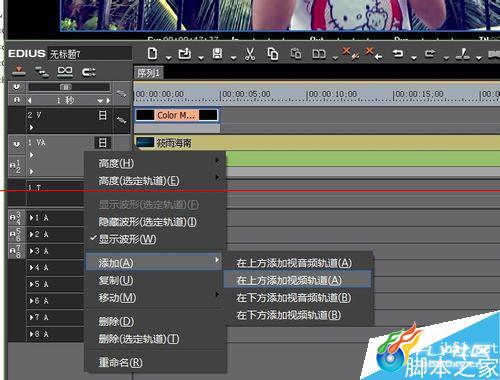
Task: Toggle the 2 V track video mute box
Action: coord(103,115)
